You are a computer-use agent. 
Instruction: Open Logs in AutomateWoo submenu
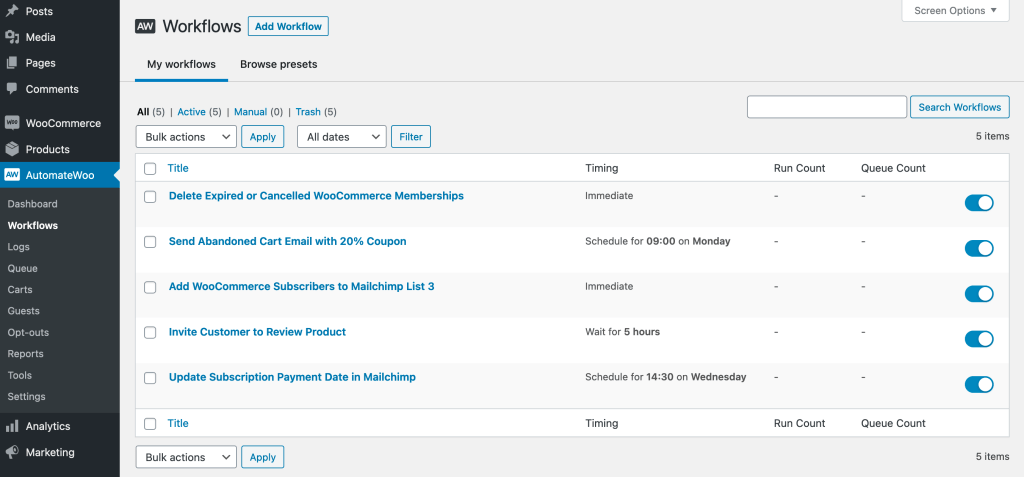18,247
